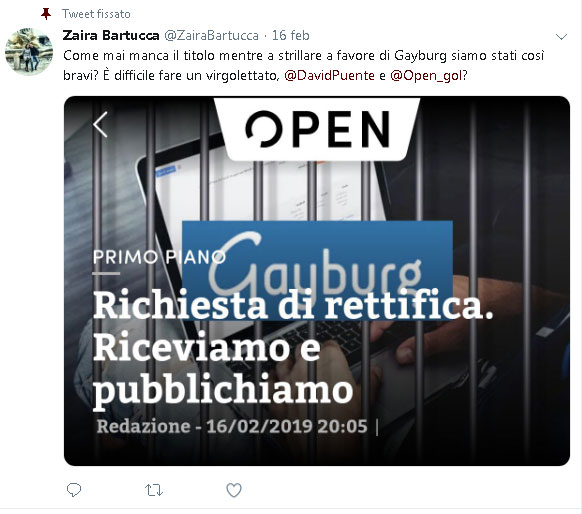
Task: Retweet this post using the arrows icon
Action: (x=154, y=490)
